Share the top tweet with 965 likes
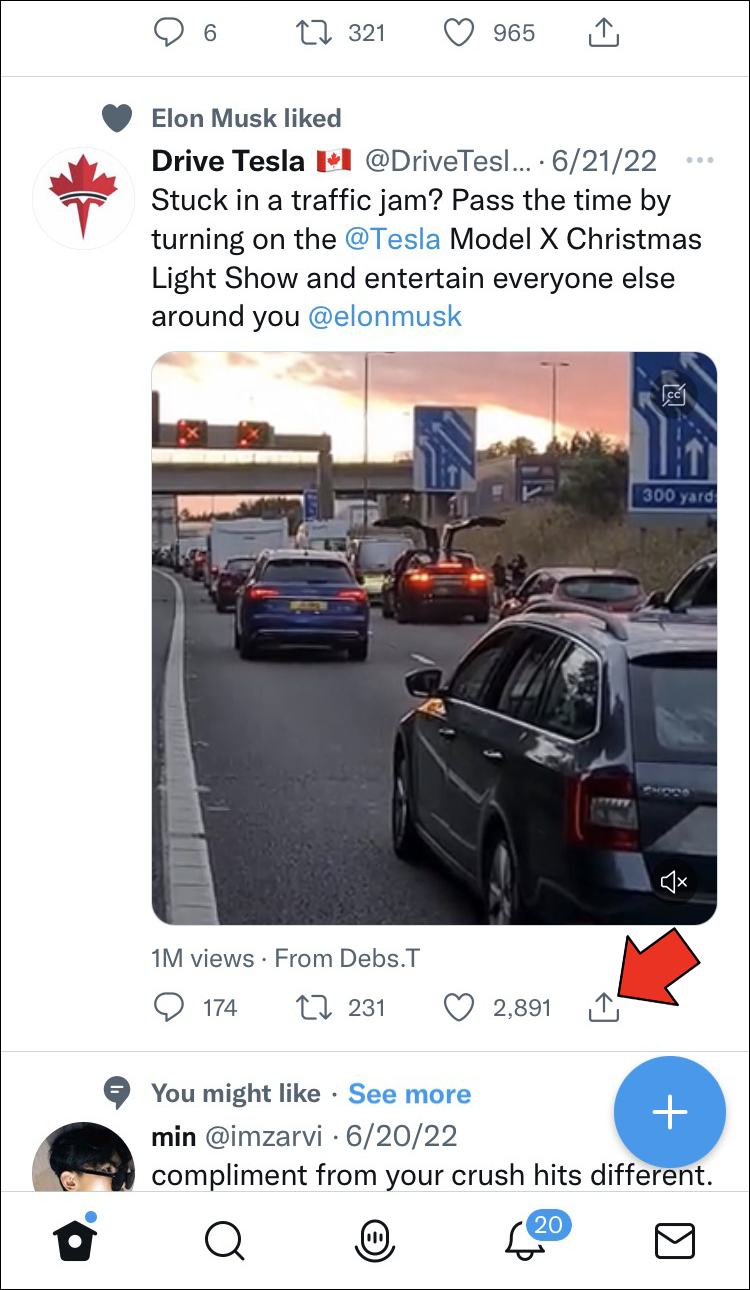 coord(604,34)
